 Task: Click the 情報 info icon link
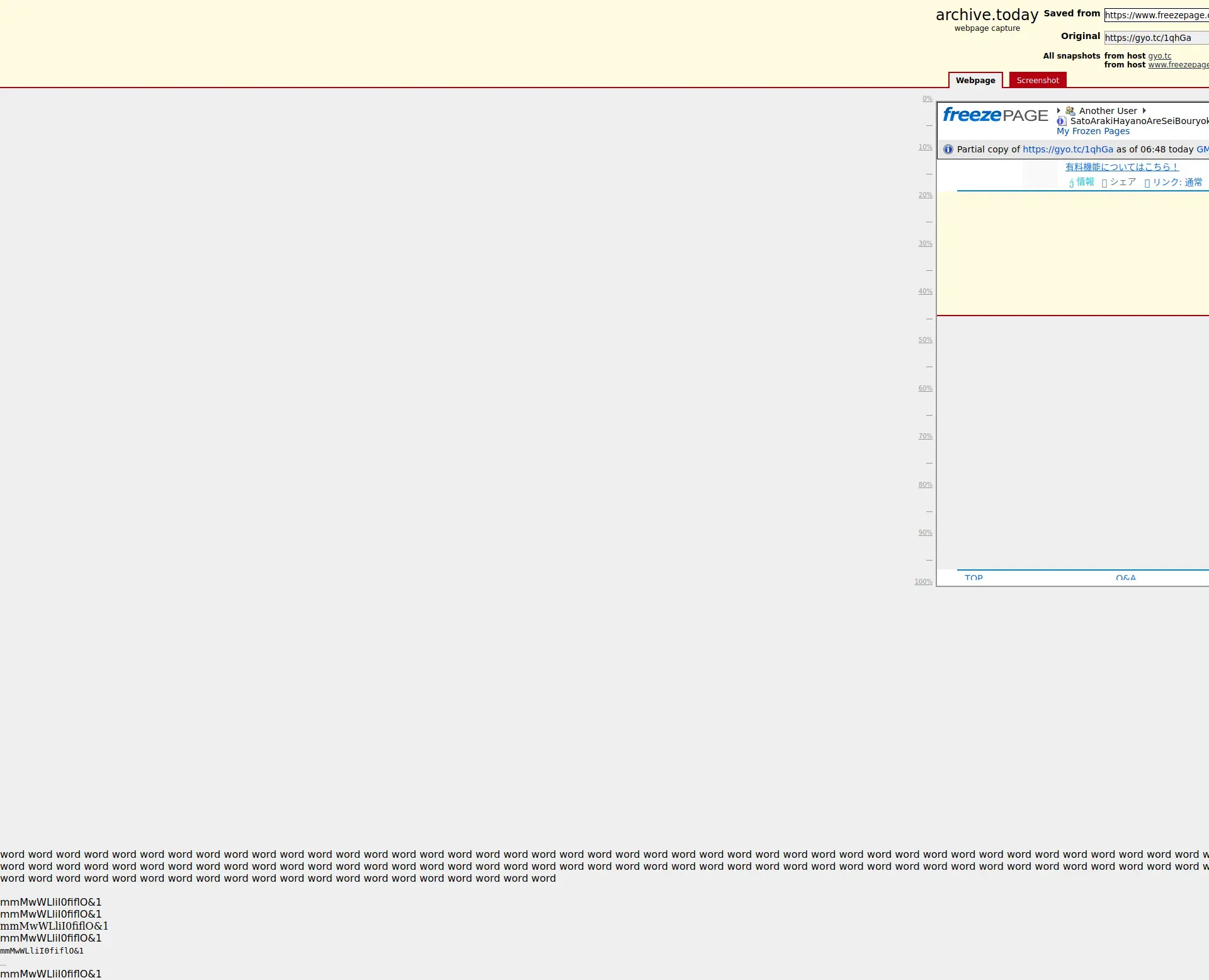point(1072,183)
